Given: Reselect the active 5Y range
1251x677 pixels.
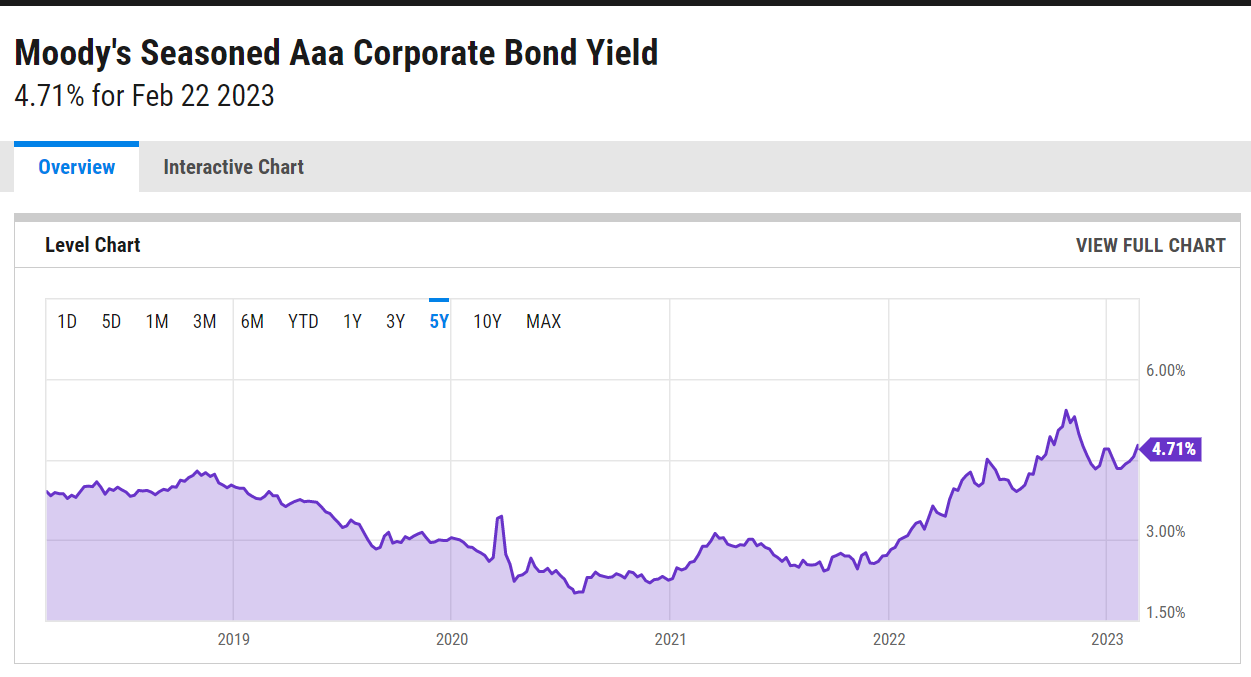Looking at the screenshot, I should click(437, 321).
